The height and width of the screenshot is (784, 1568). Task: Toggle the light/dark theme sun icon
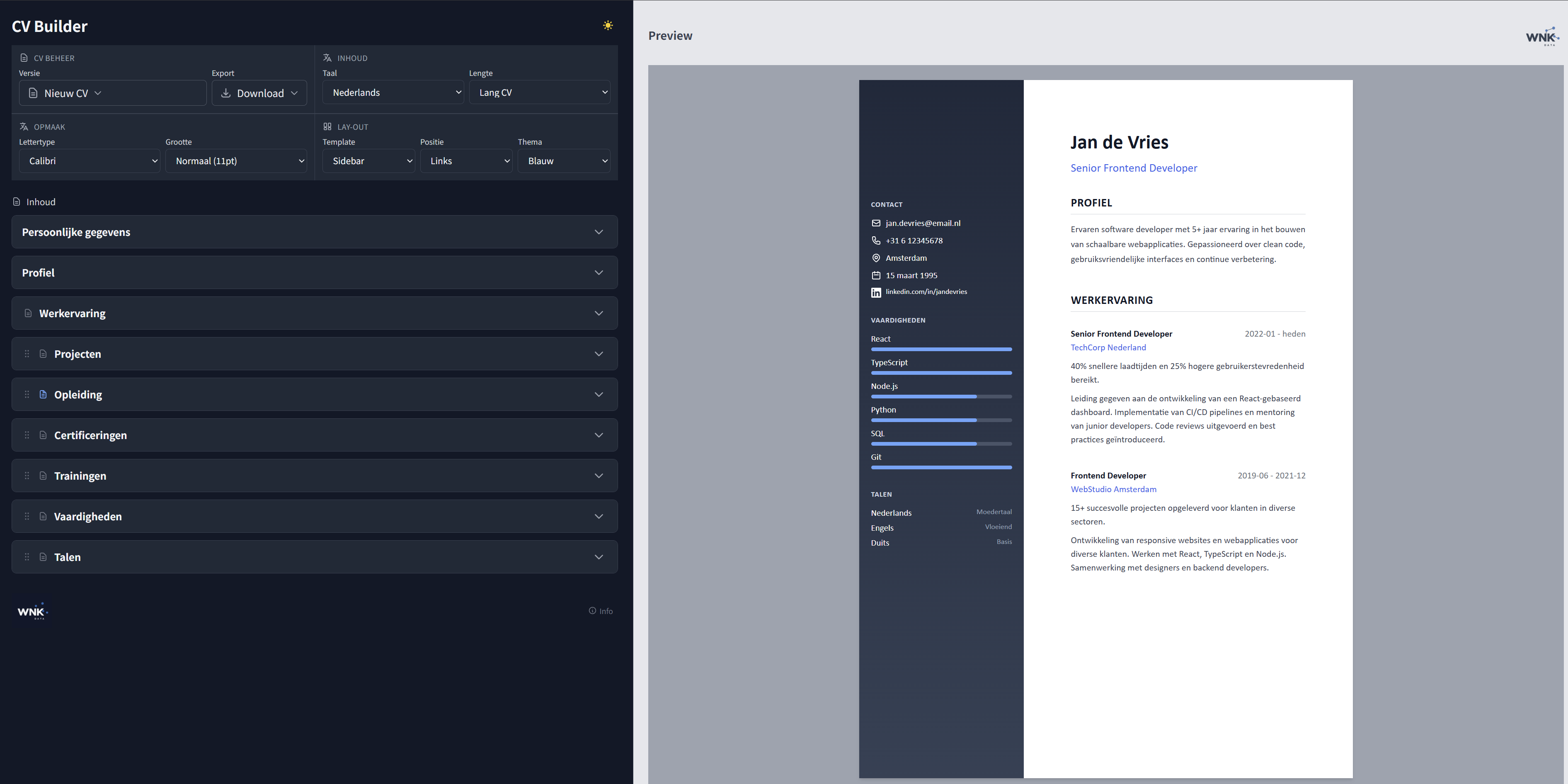click(608, 25)
